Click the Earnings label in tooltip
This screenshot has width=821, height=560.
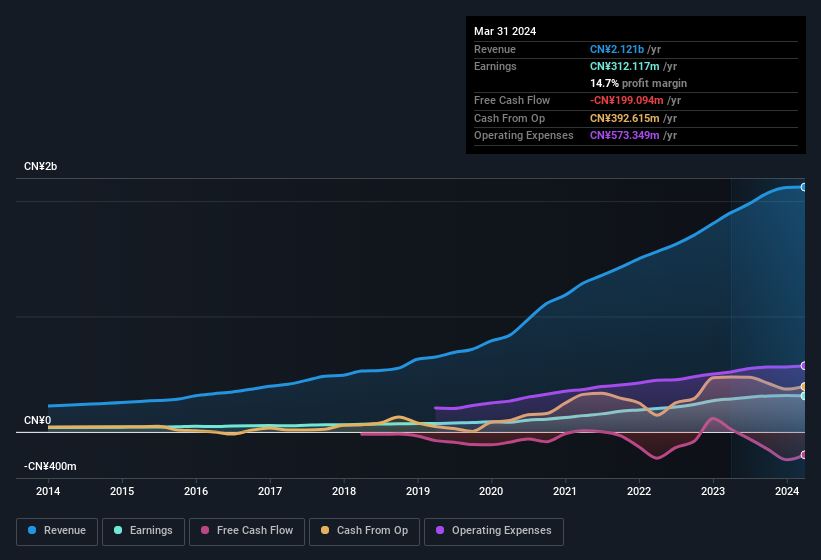495,66
